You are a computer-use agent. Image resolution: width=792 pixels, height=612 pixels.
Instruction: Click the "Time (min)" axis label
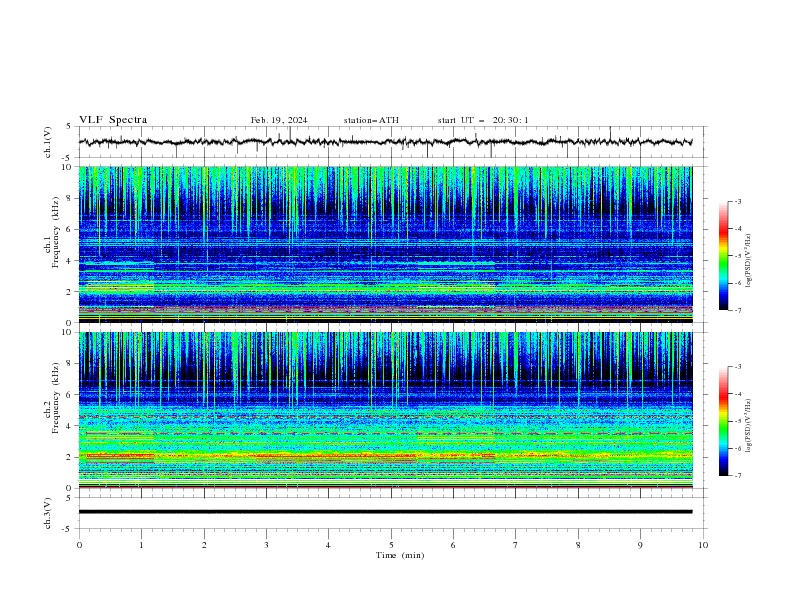(400, 555)
